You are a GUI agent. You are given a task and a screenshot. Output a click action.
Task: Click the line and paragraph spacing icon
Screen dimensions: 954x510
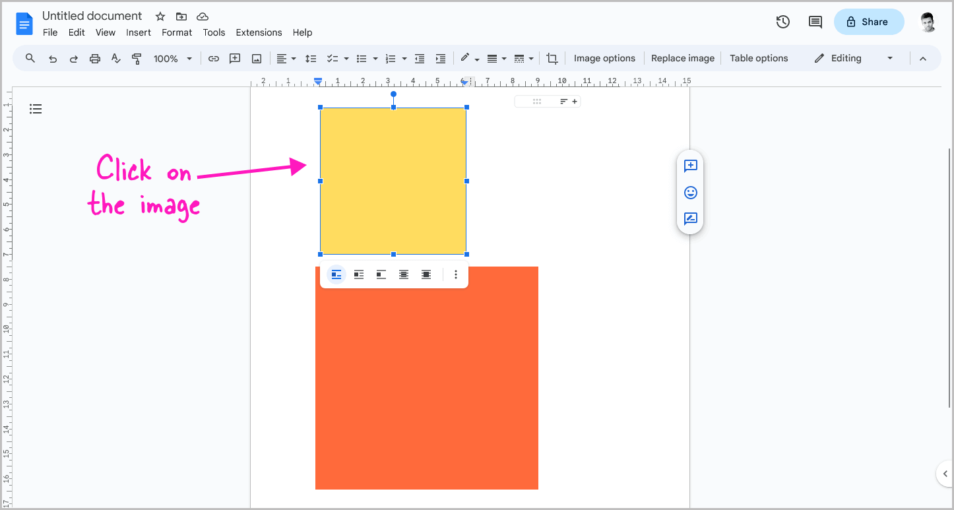click(310, 59)
